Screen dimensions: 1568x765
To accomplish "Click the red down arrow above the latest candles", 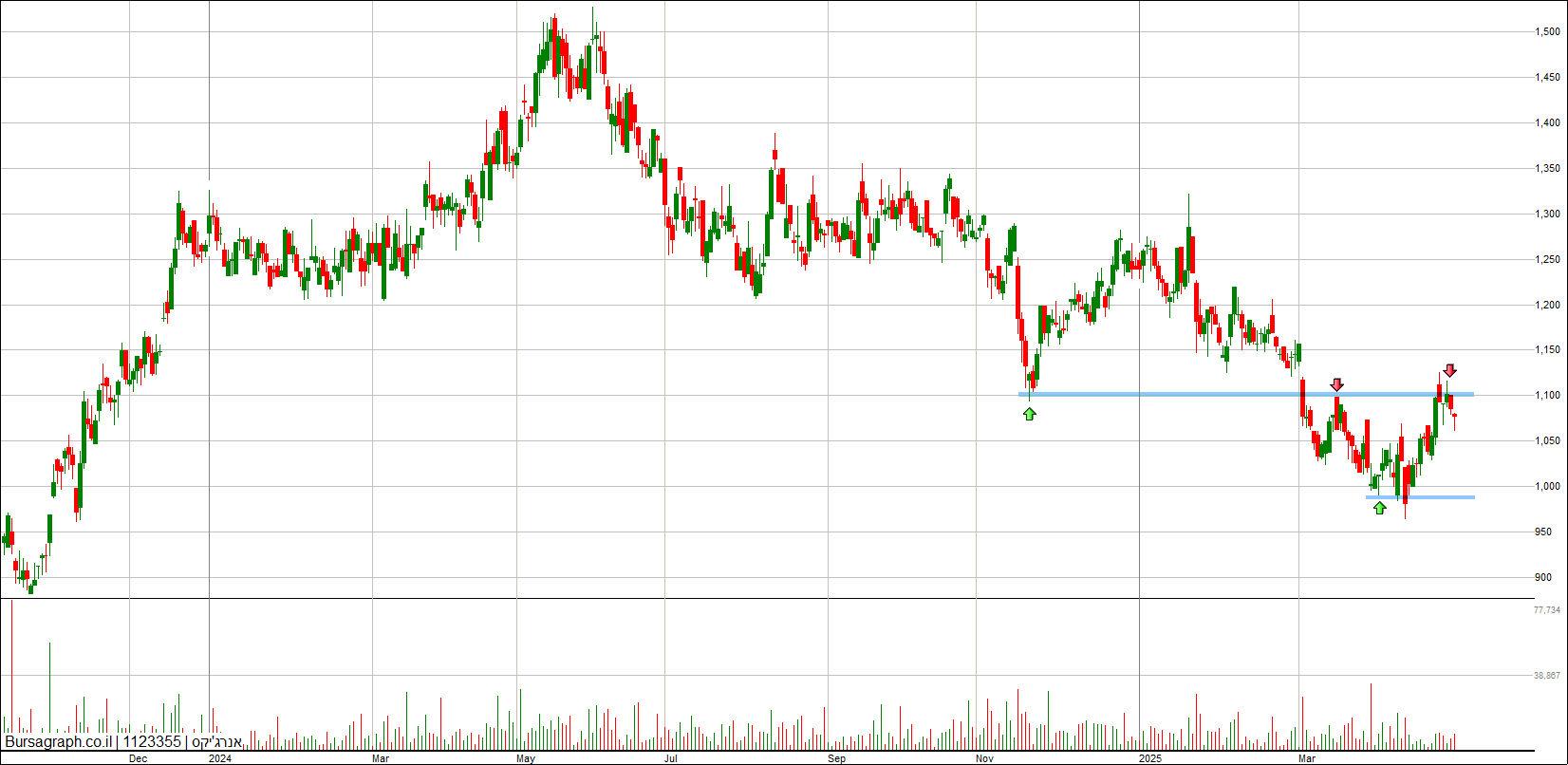I will click(1449, 370).
